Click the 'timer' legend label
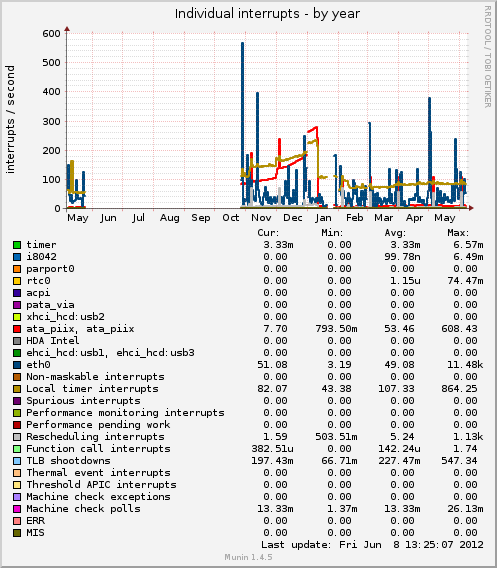The height and width of the screenshot is (568, 497). pyautogui.click(x=41, y=245)
